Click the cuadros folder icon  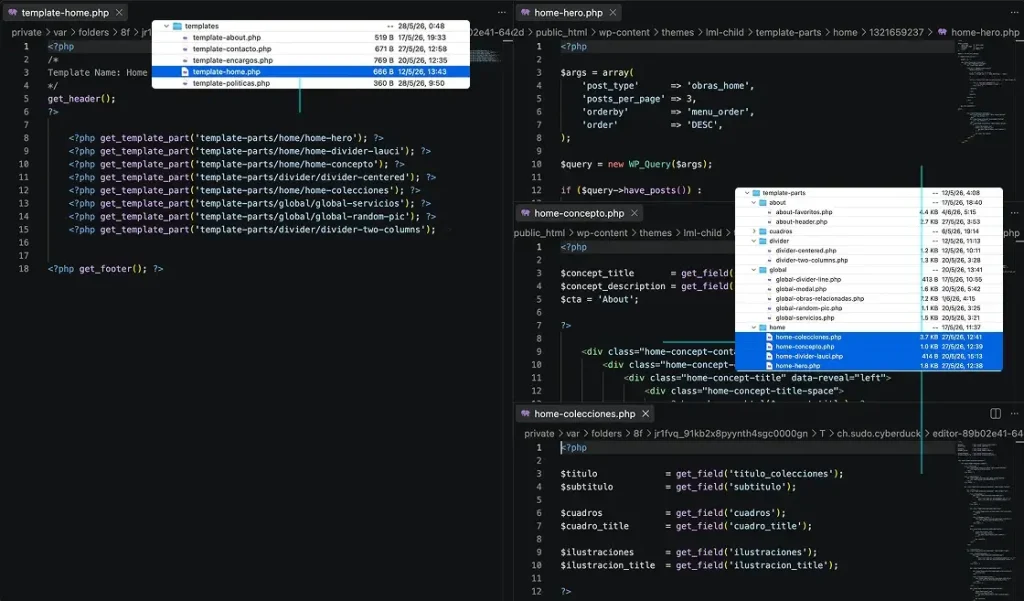(763, 231)
